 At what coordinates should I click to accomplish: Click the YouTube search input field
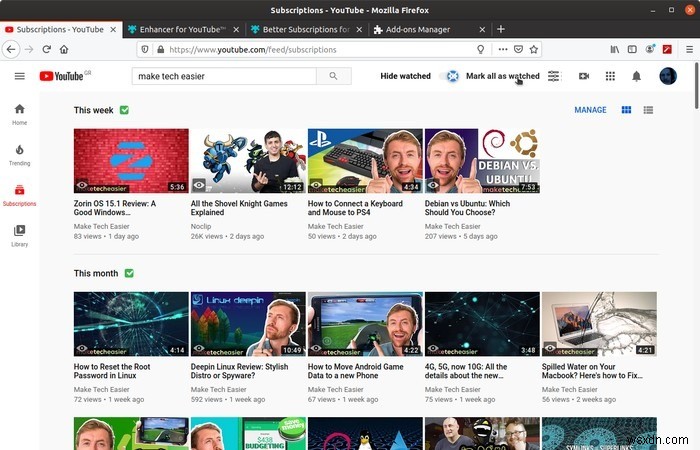pos(224,76)
